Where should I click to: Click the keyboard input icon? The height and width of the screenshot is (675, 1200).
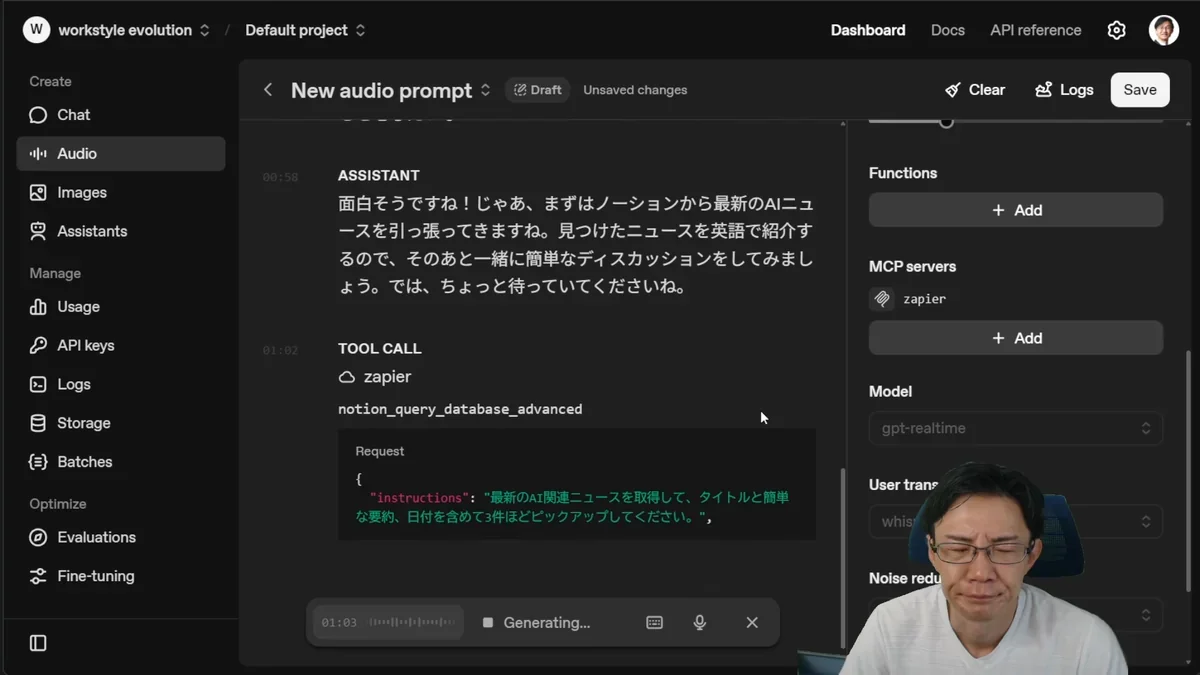click(655, 623)
